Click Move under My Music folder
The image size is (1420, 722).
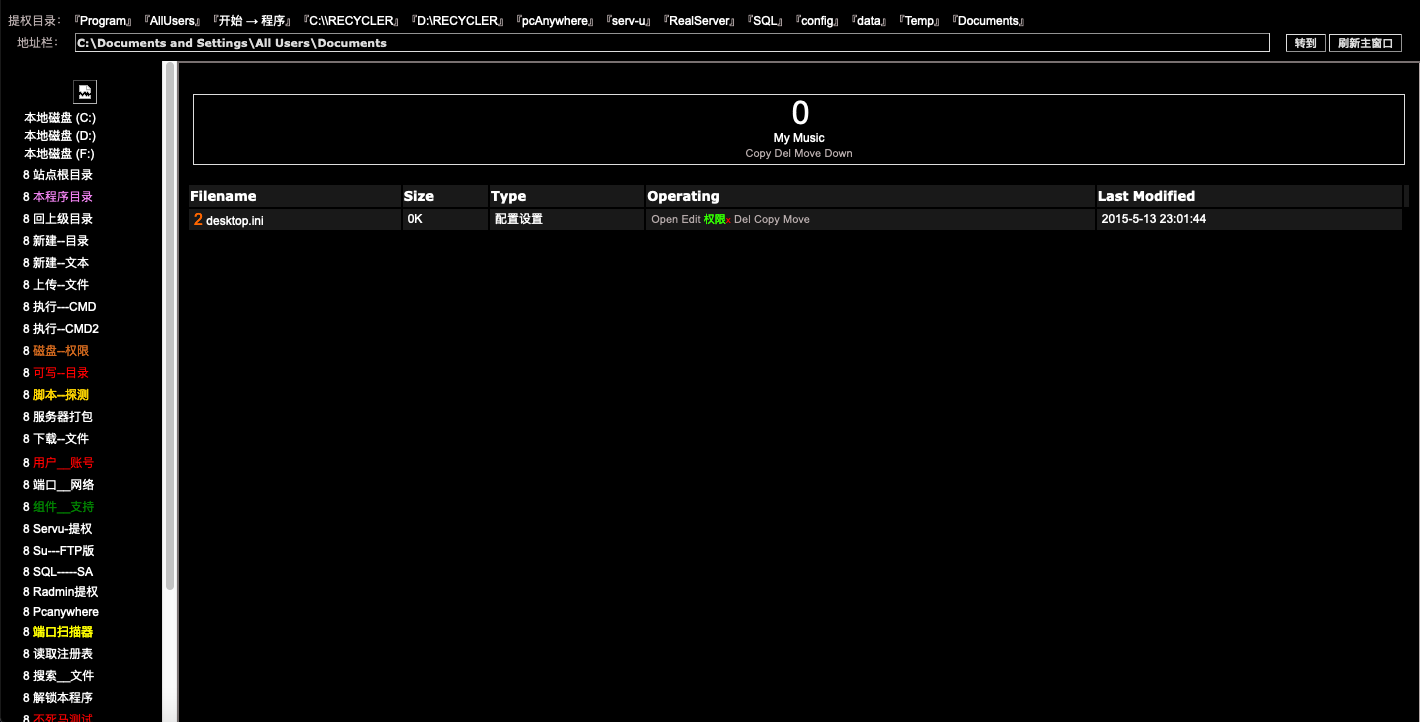808,154
